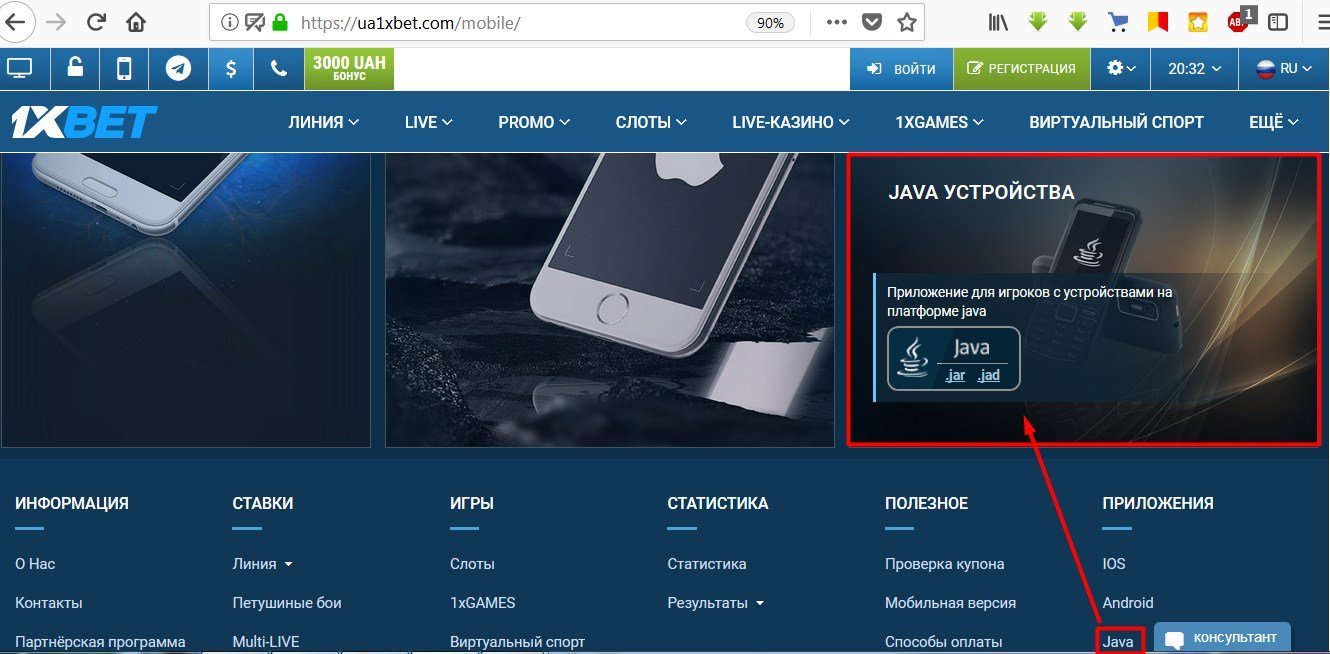The image size is (1330, 654).
Task: Open Петушиные бои footer link
Action: (x=287, y=603)
